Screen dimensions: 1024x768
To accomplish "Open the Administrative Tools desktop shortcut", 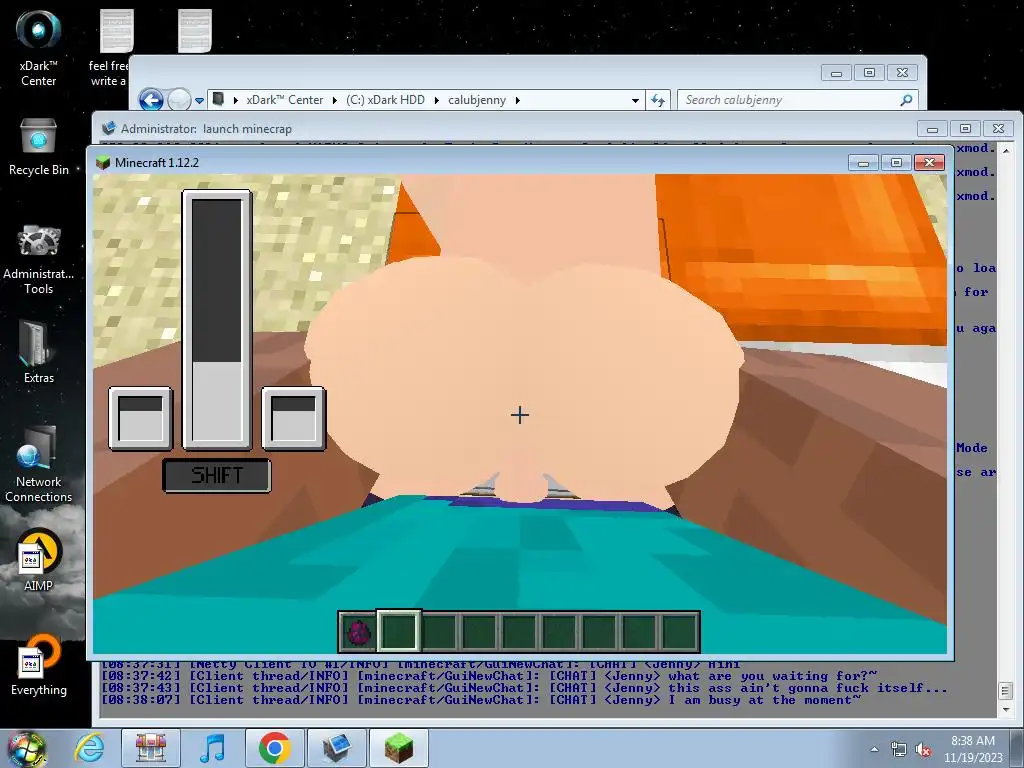I will point(39,259).
